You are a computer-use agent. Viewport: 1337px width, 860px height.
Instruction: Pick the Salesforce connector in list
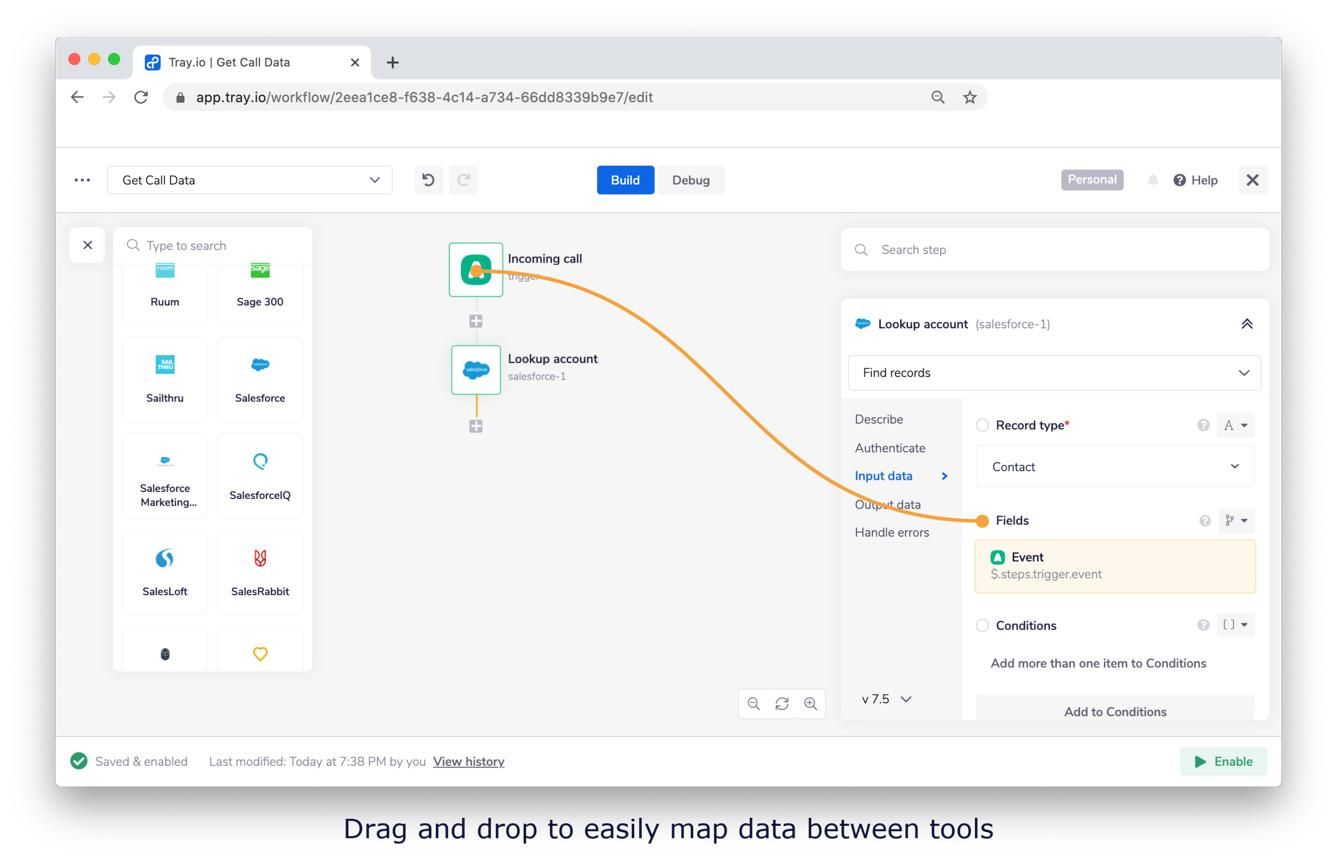coord(260,379)
